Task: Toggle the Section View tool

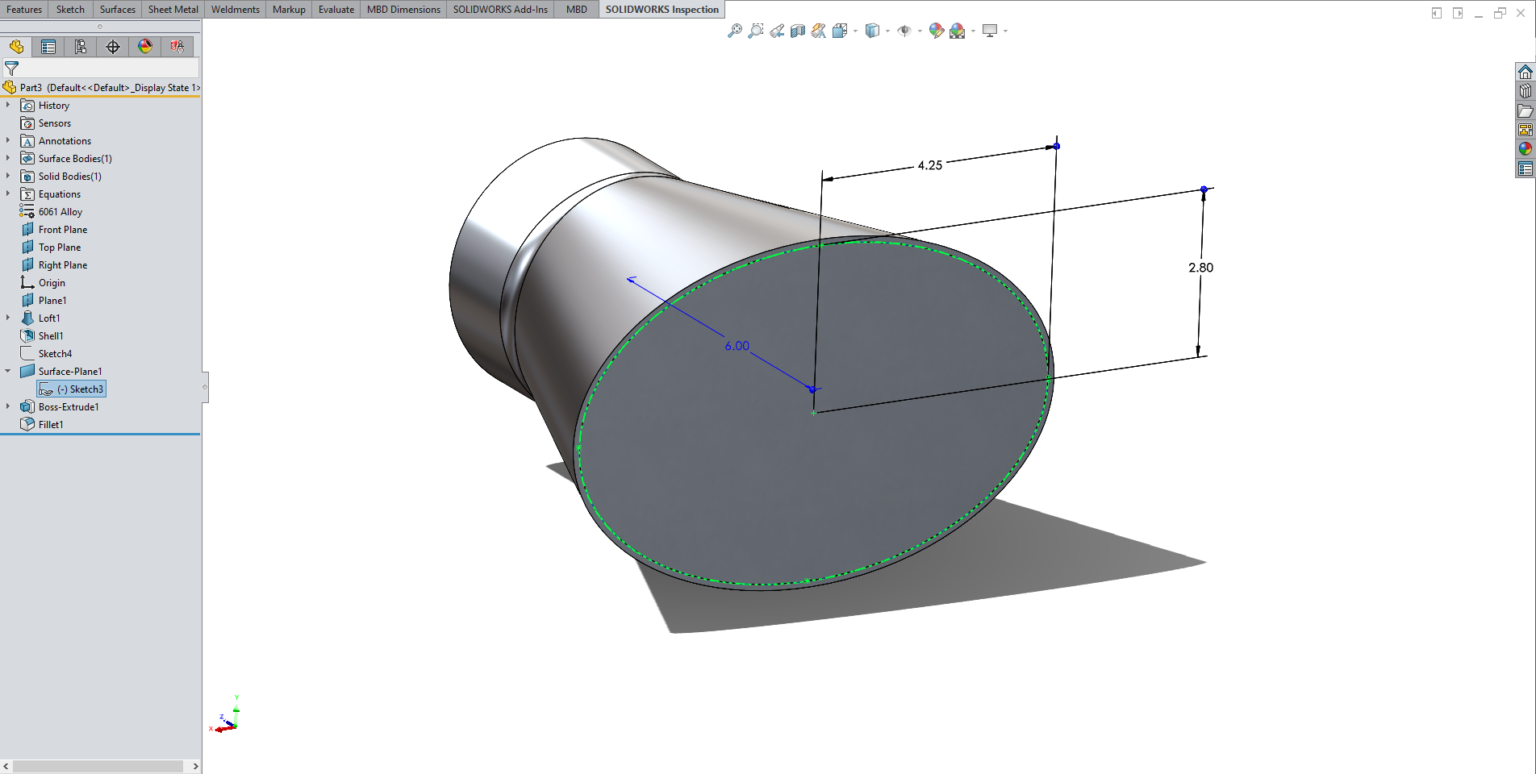Action: pyautogui.click(x=797, y=30)
